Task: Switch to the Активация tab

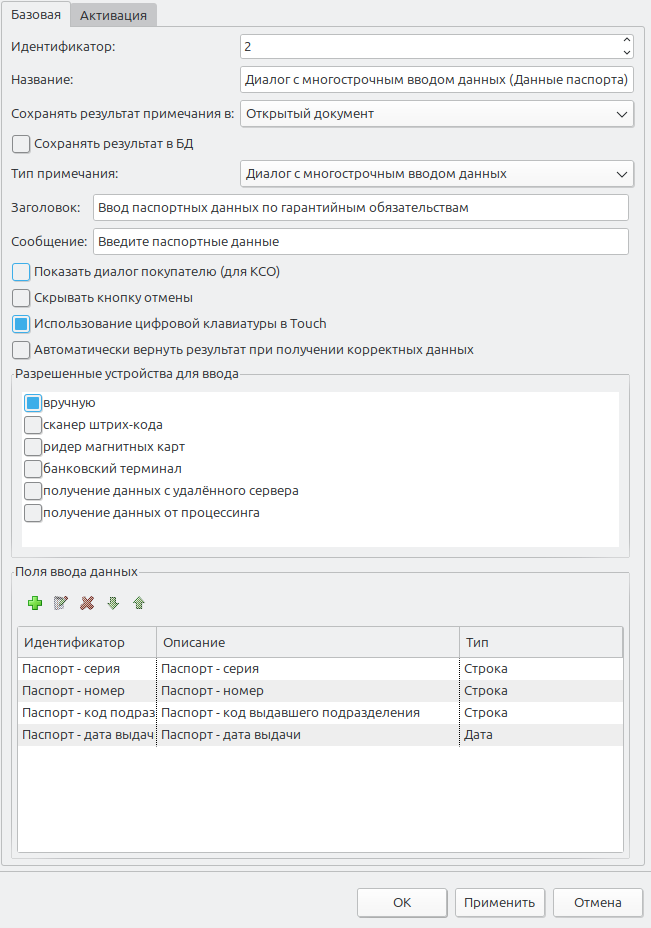Action: click(113, 15)
